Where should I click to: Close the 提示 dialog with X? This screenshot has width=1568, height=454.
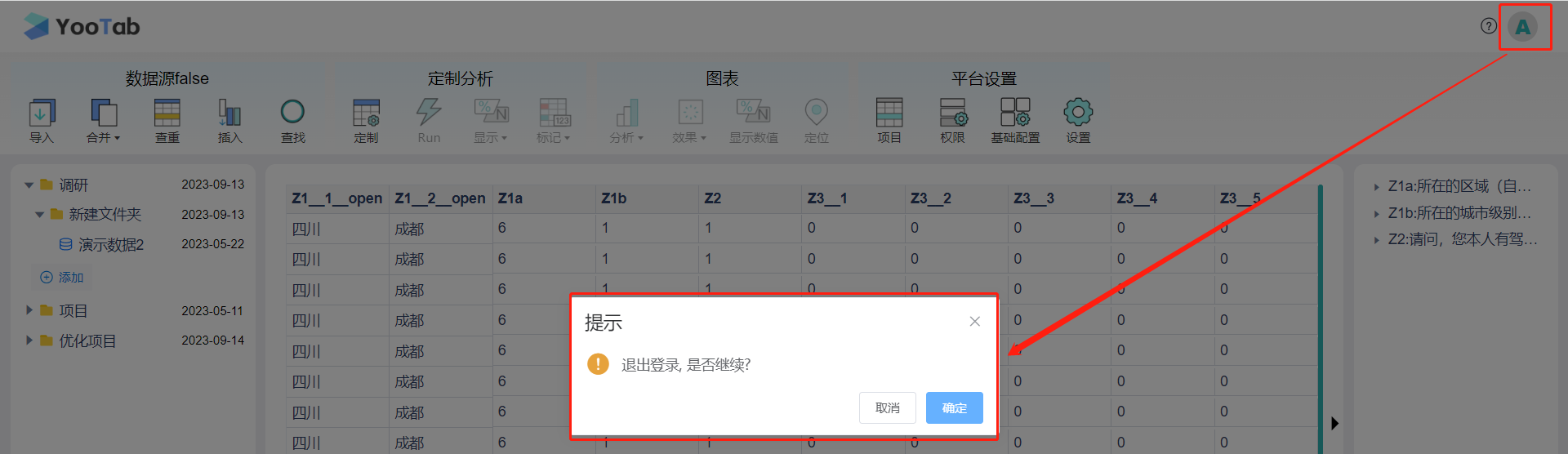[x=974, y=322]
